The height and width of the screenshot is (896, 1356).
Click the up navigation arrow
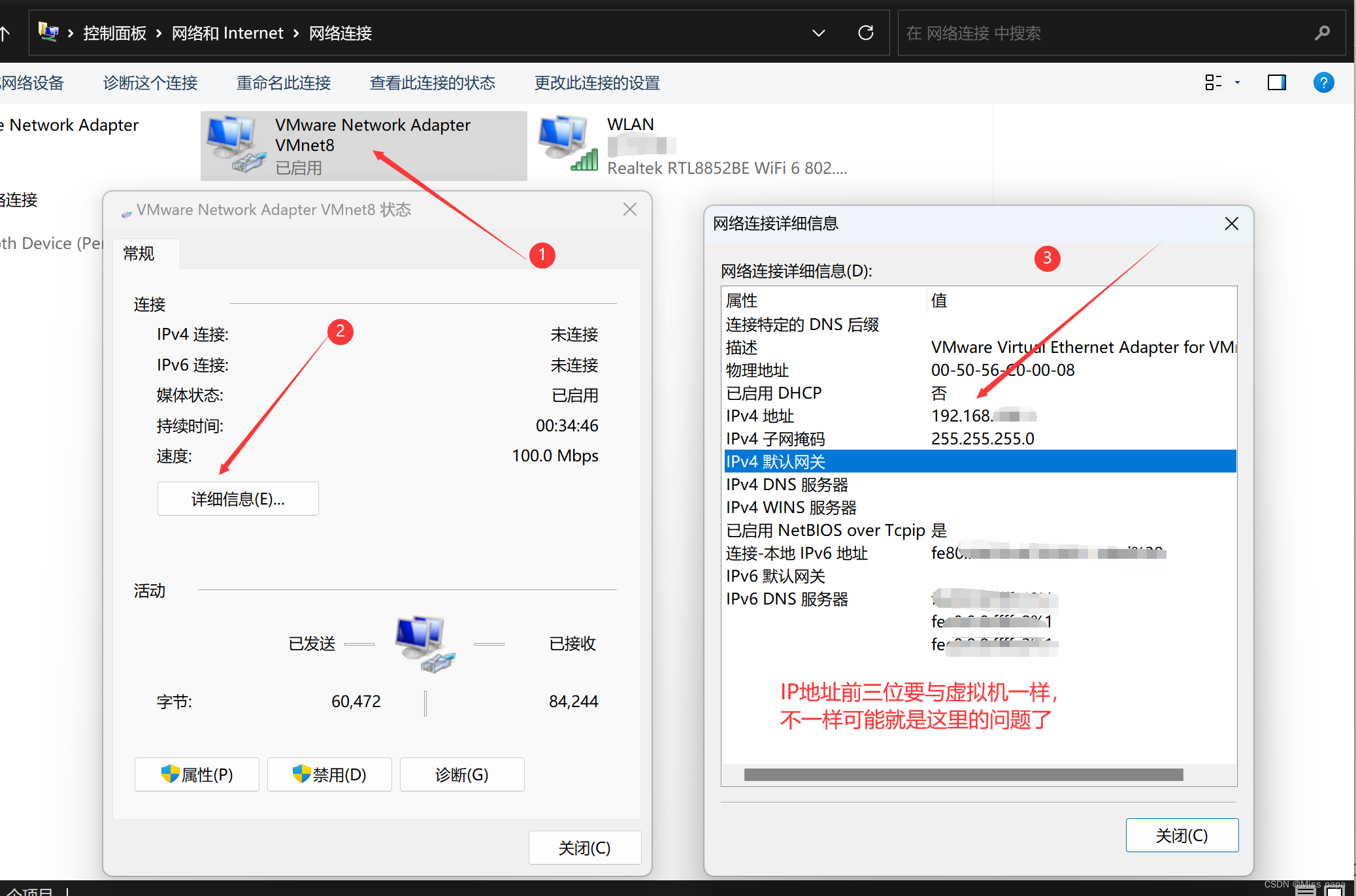click(x=5, y=33)
